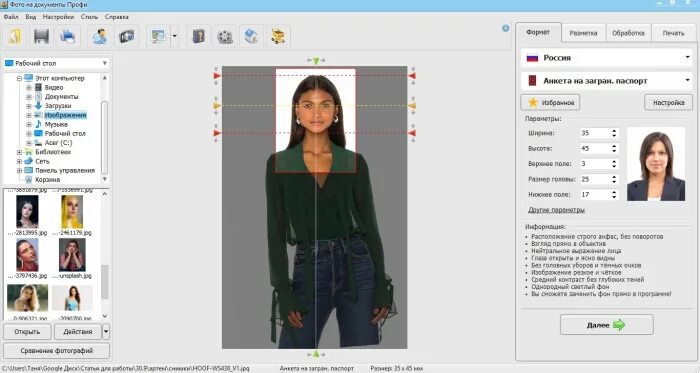Expand the Панель управления tree node
The height and width of the screenshot is (373, 700).
19,170
